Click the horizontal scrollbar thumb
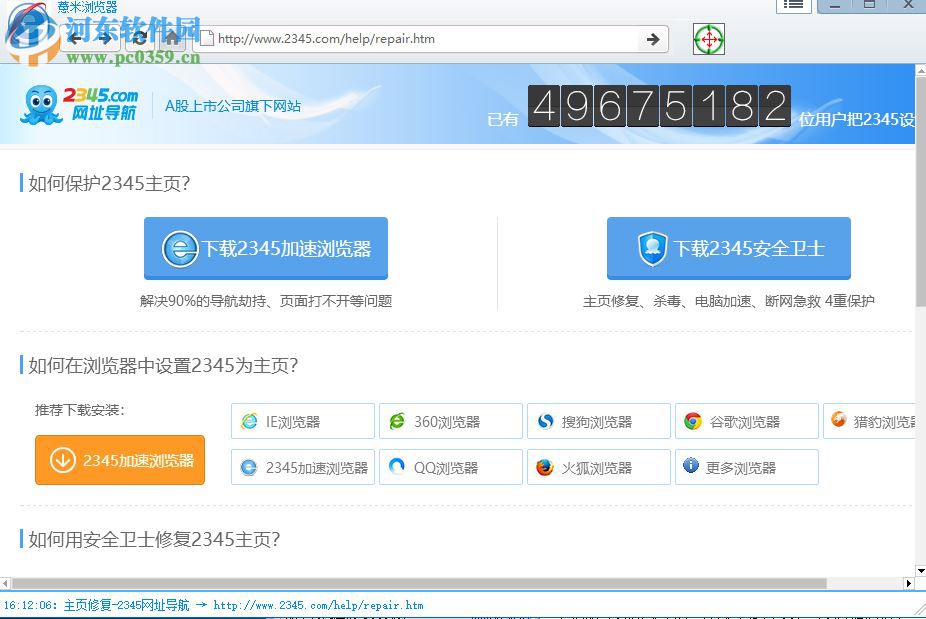This screenshot has width=926, height=619. [x=419, y=584]
